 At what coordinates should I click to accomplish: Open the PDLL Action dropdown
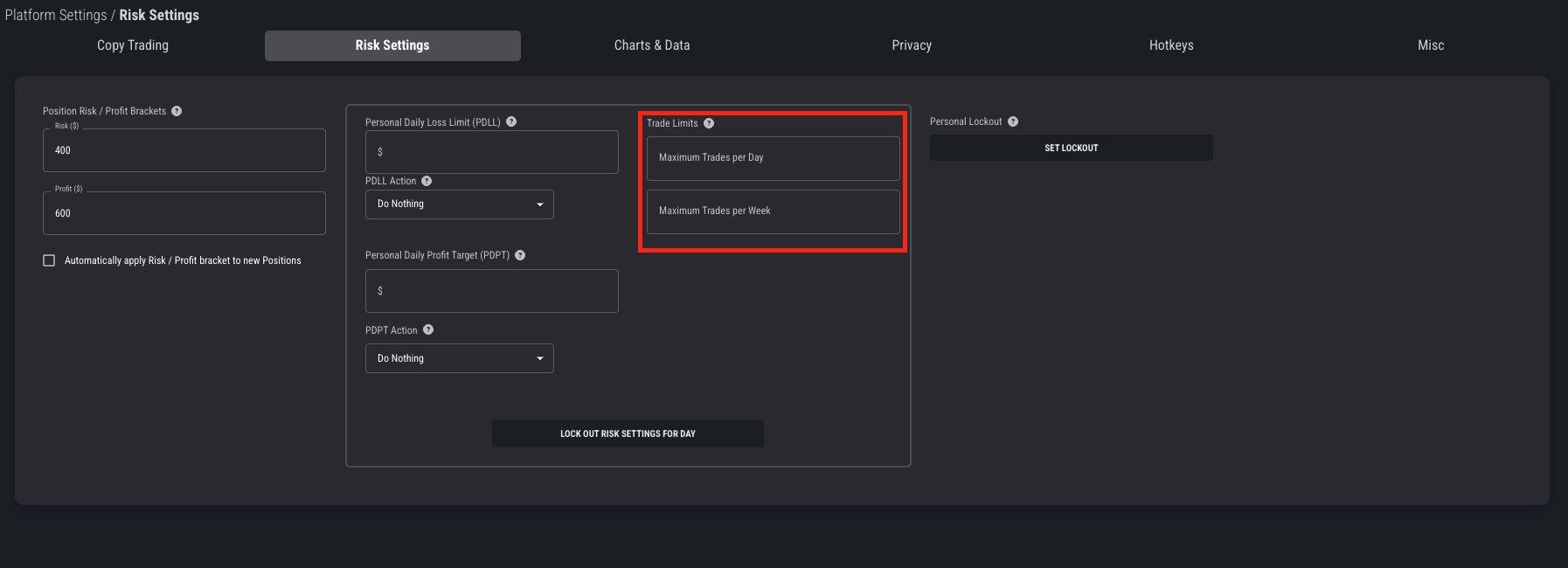(x=459, y=204)
